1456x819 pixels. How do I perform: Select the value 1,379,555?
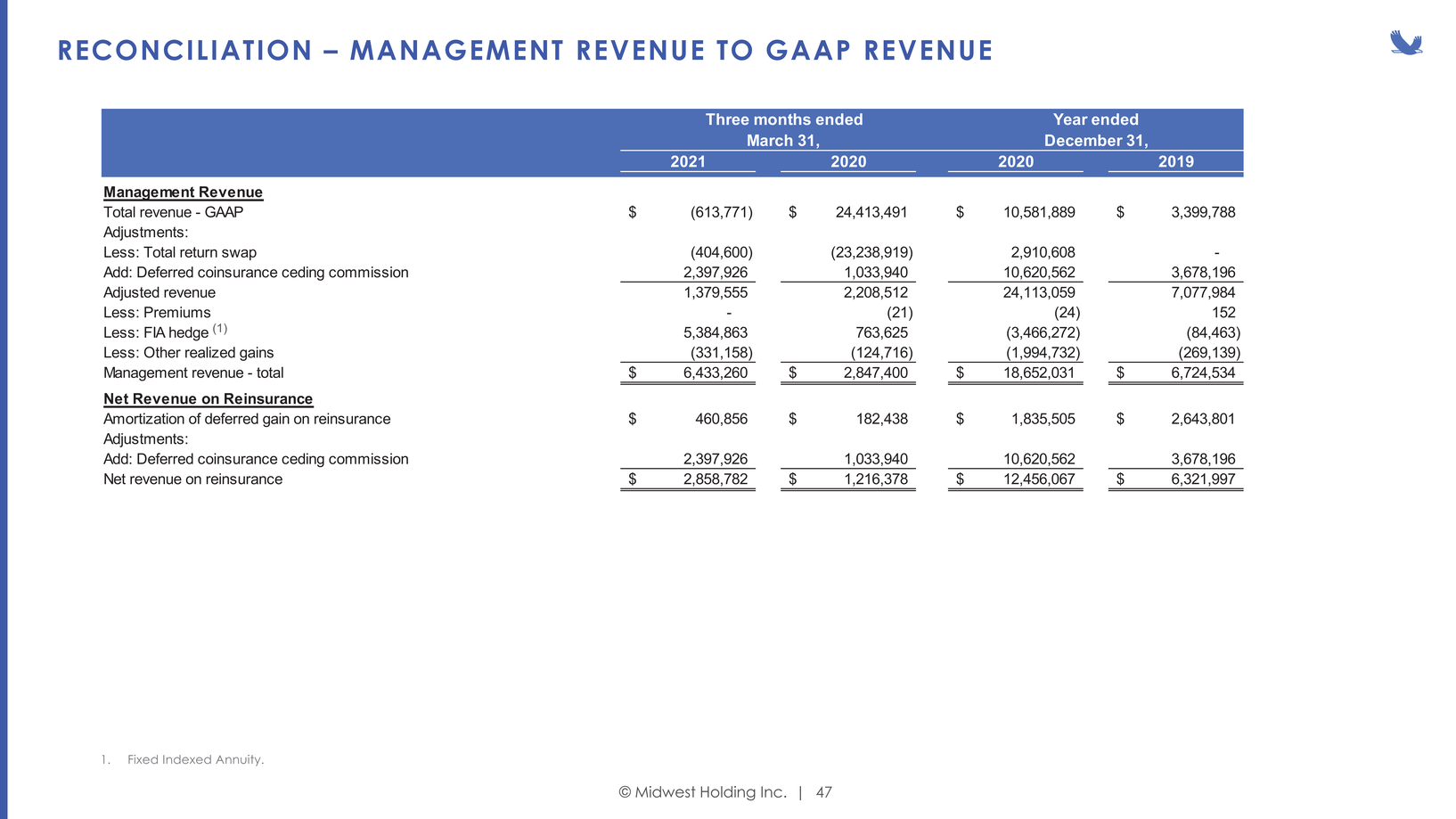tap(716, 292)
